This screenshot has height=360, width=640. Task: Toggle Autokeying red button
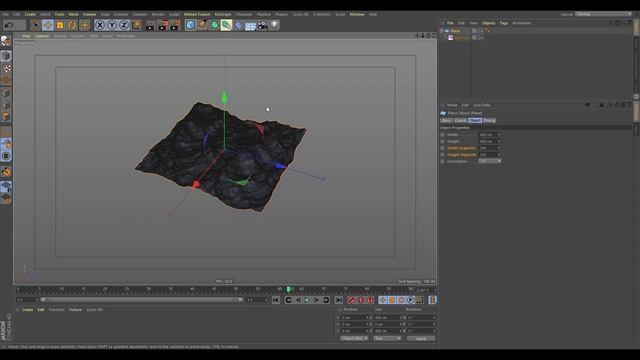pyautogui.click(x=360, y=300)
